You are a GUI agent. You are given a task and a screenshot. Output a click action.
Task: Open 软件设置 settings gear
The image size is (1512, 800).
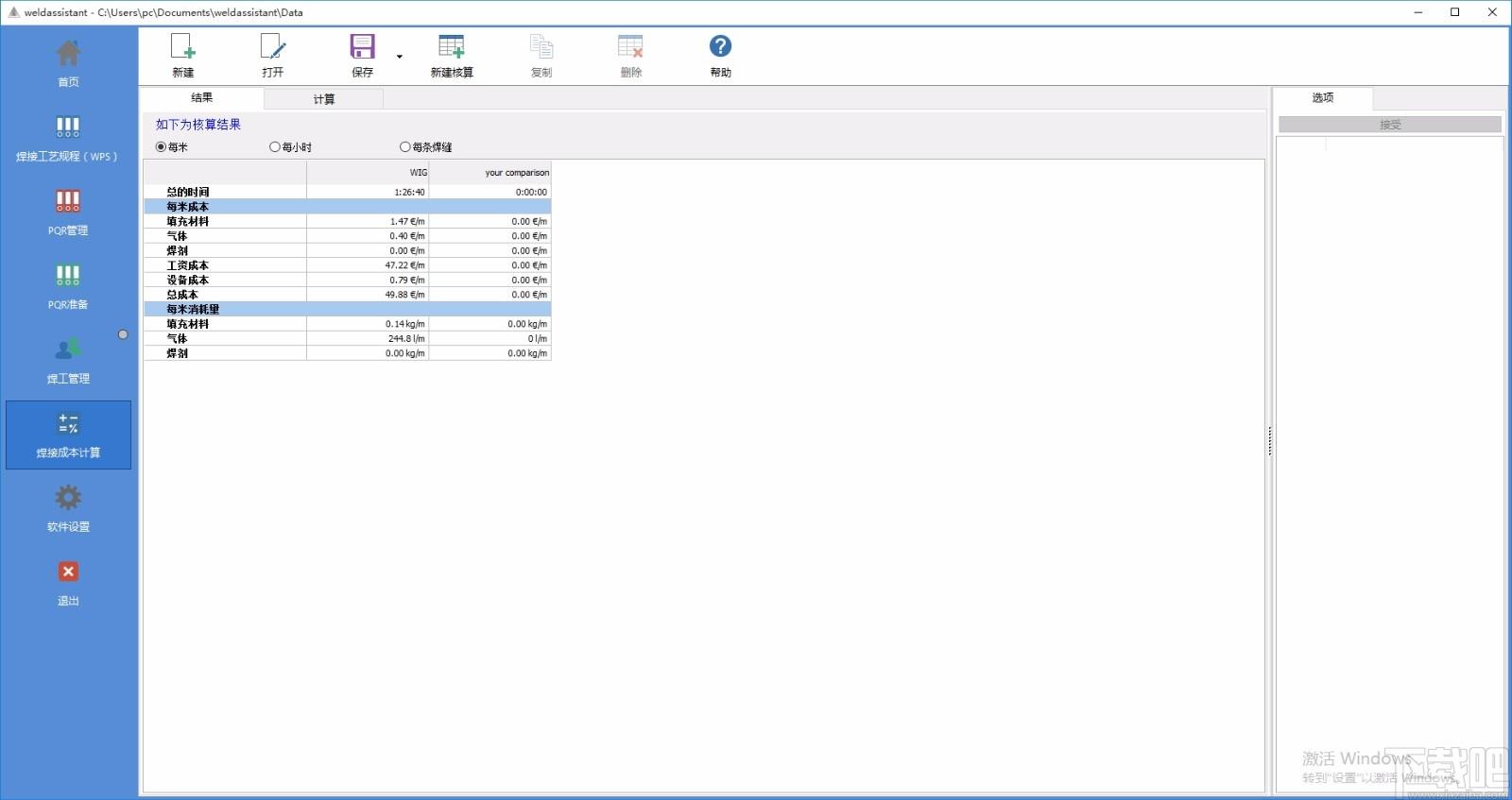(x=68, y=498)
